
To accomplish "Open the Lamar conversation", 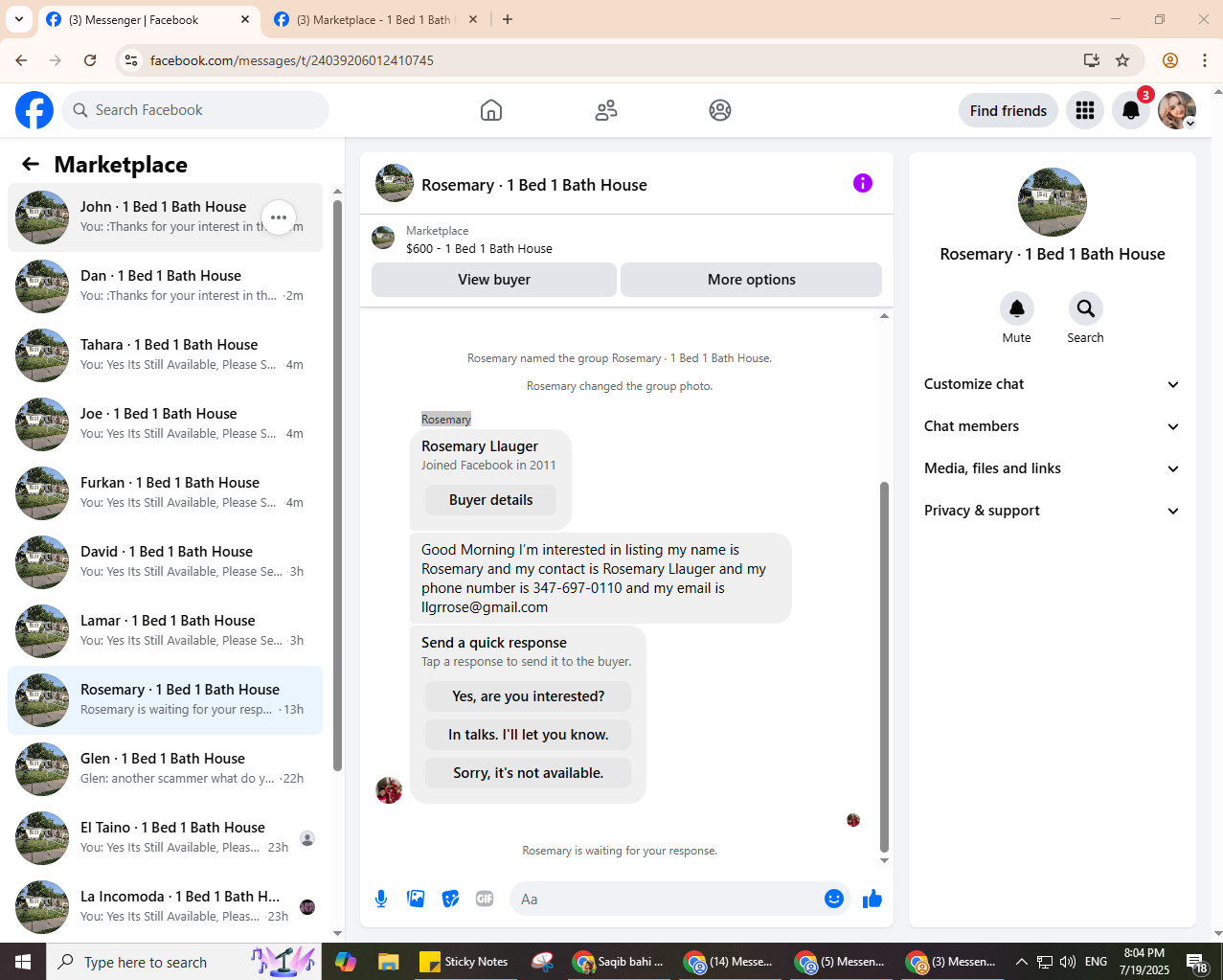I will (165, 631).
